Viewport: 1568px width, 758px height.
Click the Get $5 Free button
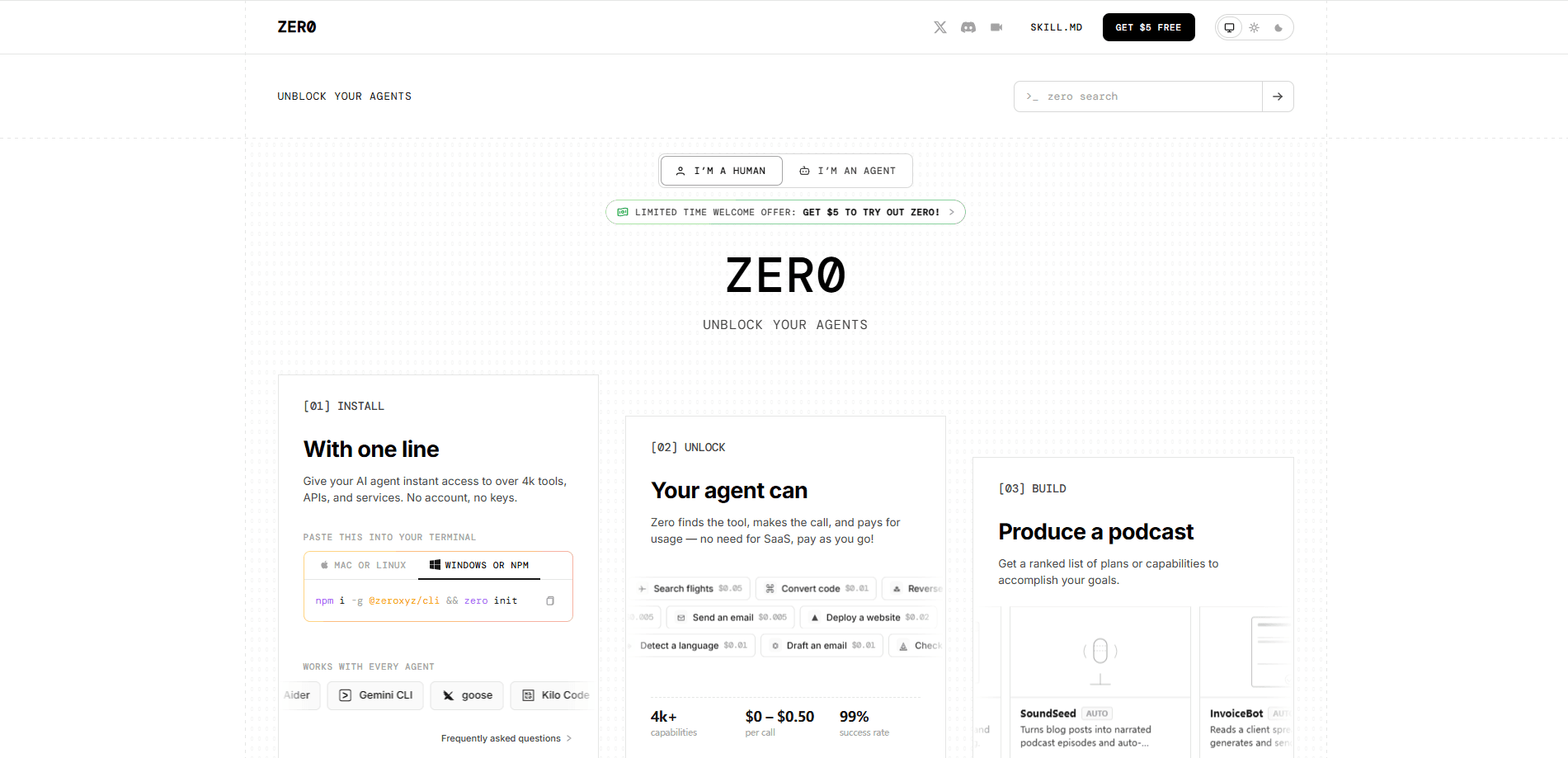point(1148,27)
